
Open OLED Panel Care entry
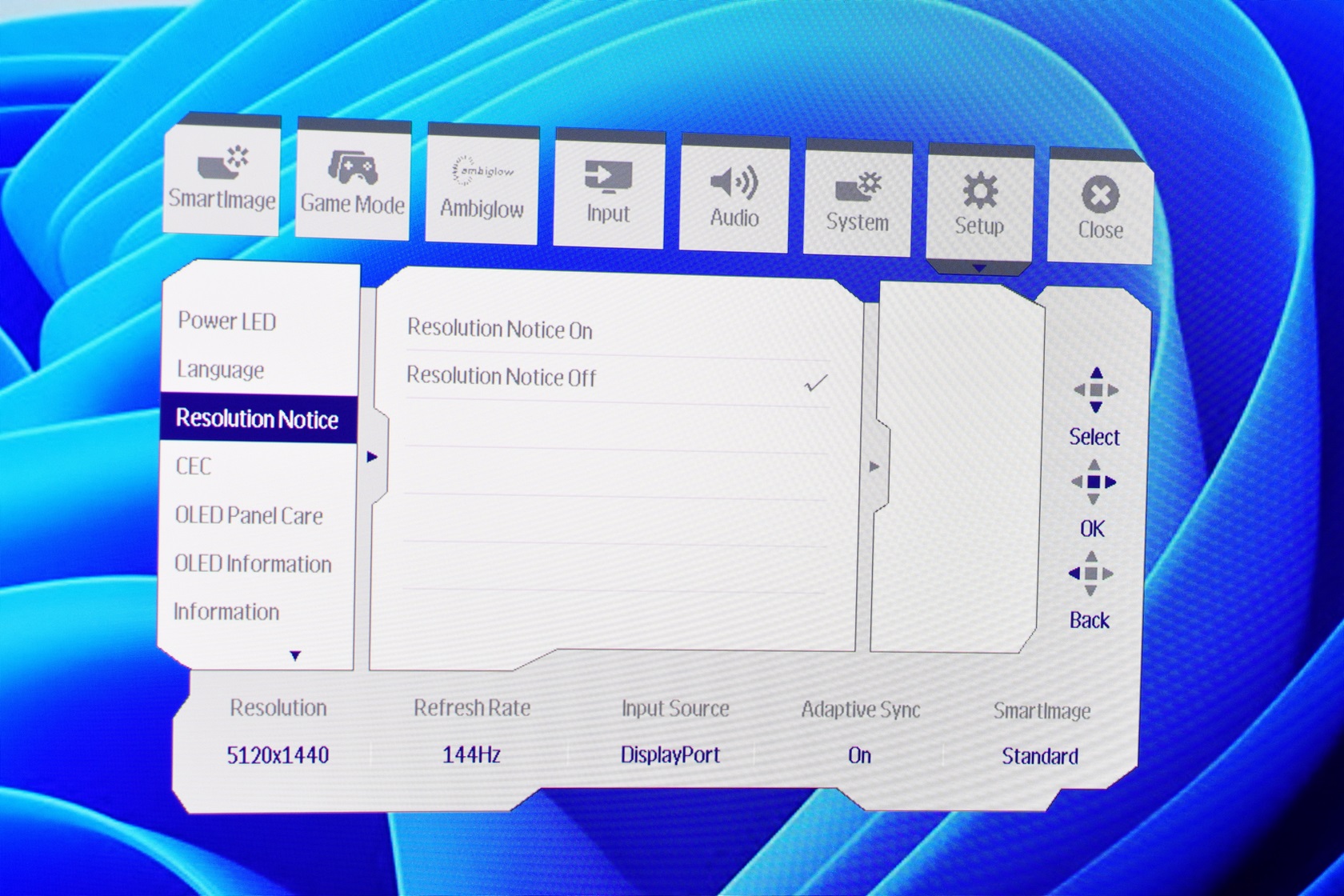click(x=249, y=515)
